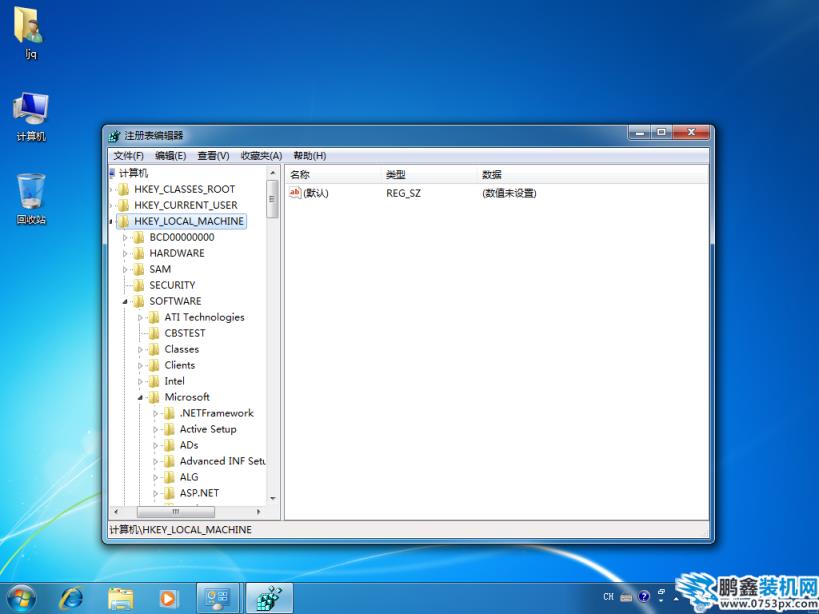Launch Internet Explorer from the taskbar
The height and width of the screenshot is (614, 819).
(x=71, y=599)
